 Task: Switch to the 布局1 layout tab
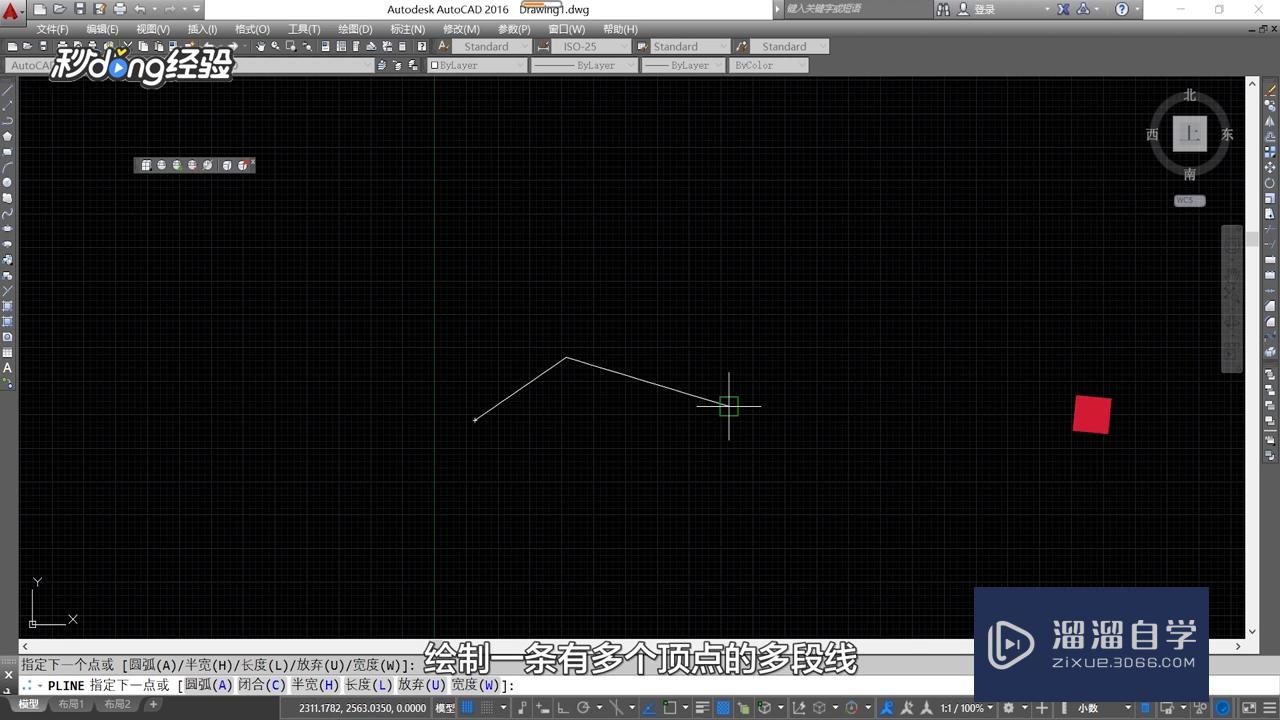point(71,705)
